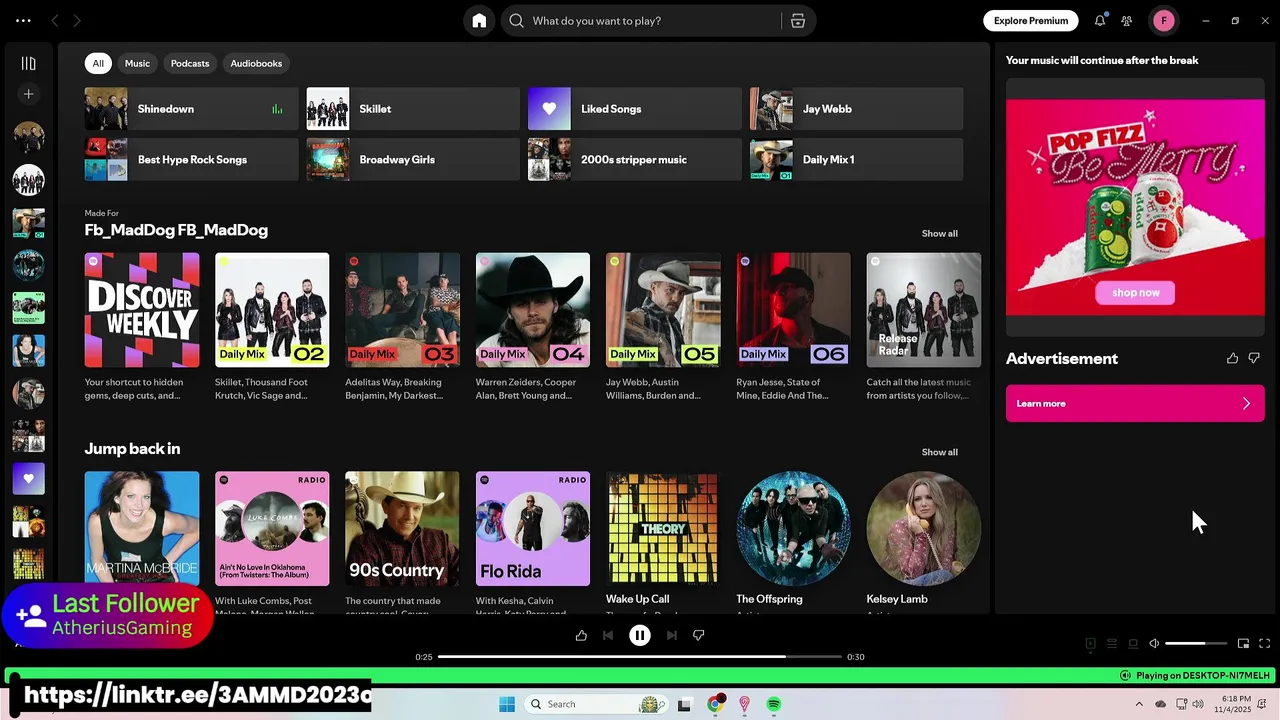The image size is (1280, 720).
Task: Open the Jay Webb shortcut tile
Action: pos(856,109)
